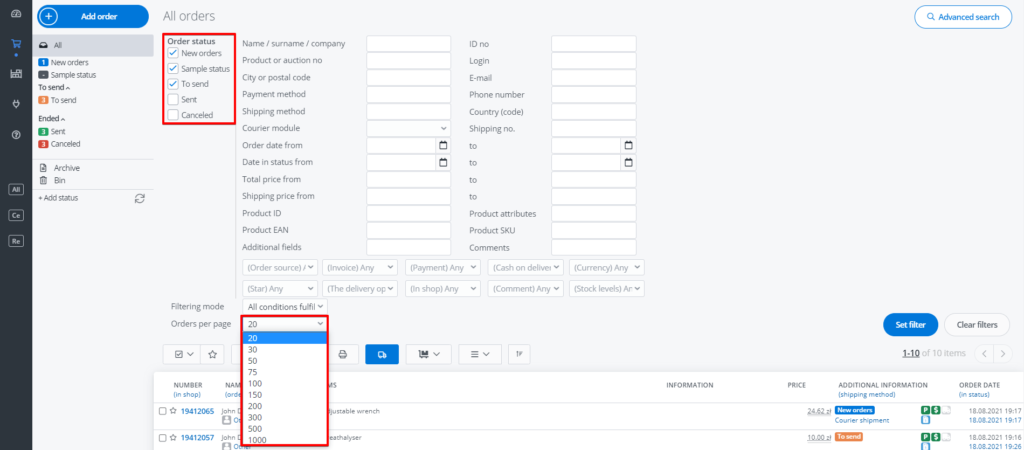The height and width of the screenshot is (450, 1024).
Task: Click Clear filters button
Action: tap(977, 325)
